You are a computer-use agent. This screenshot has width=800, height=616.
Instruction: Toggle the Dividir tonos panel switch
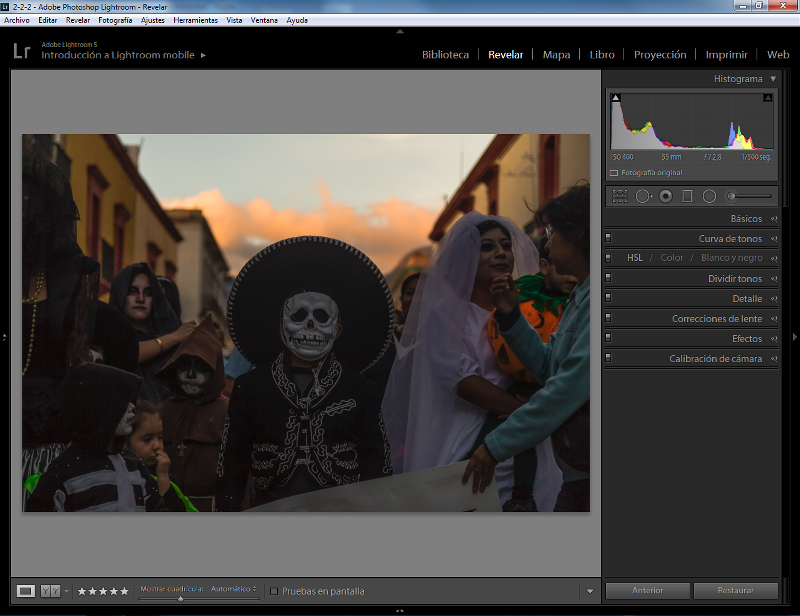(608, 278)
